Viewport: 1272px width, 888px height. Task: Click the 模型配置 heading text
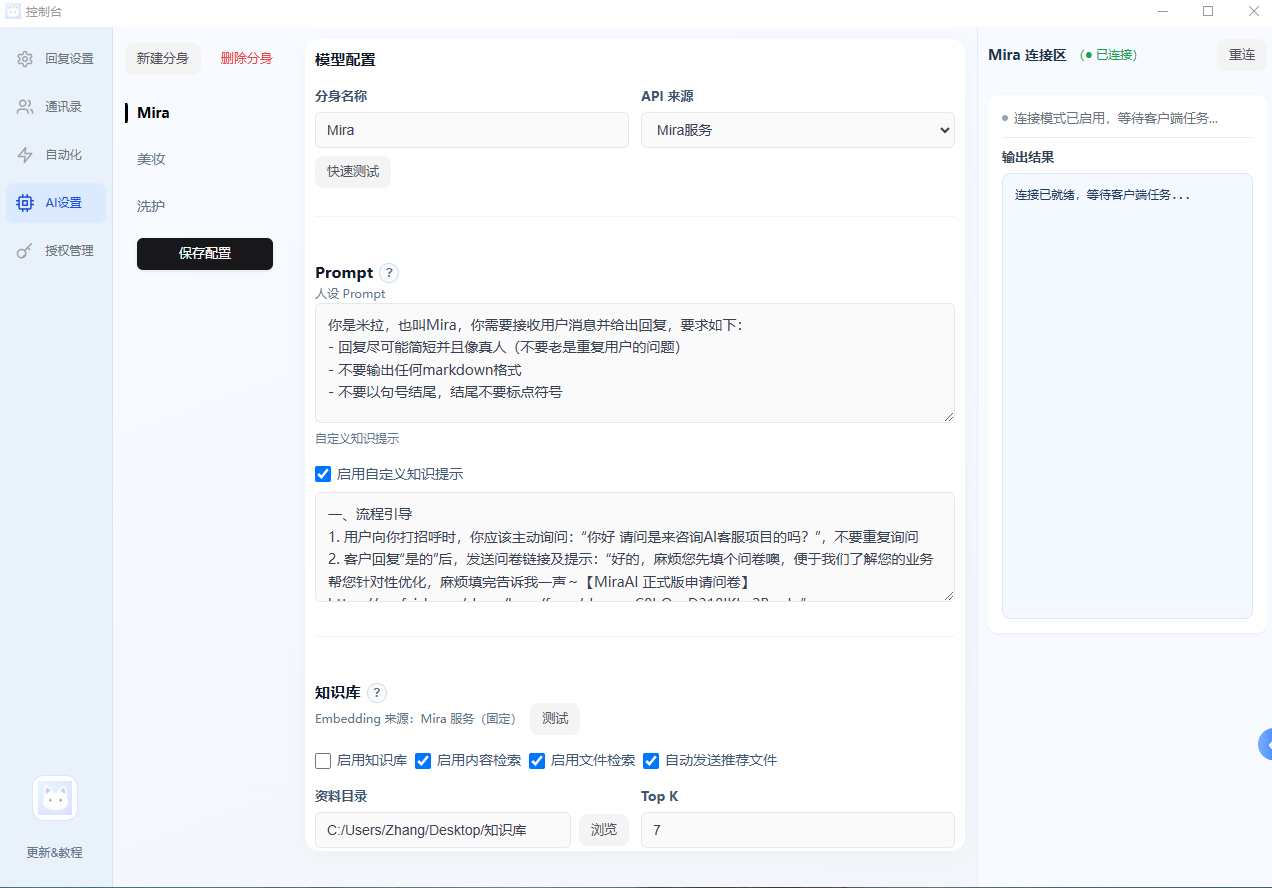tap(345, 60)
